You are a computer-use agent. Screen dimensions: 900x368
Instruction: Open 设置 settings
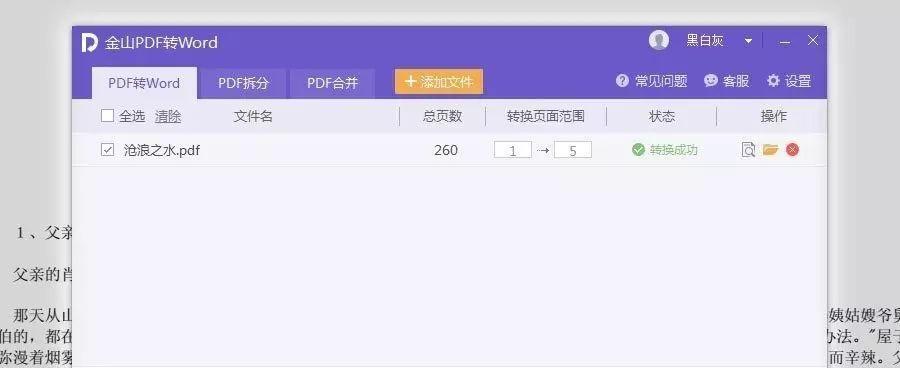click(x=789, y=81)
